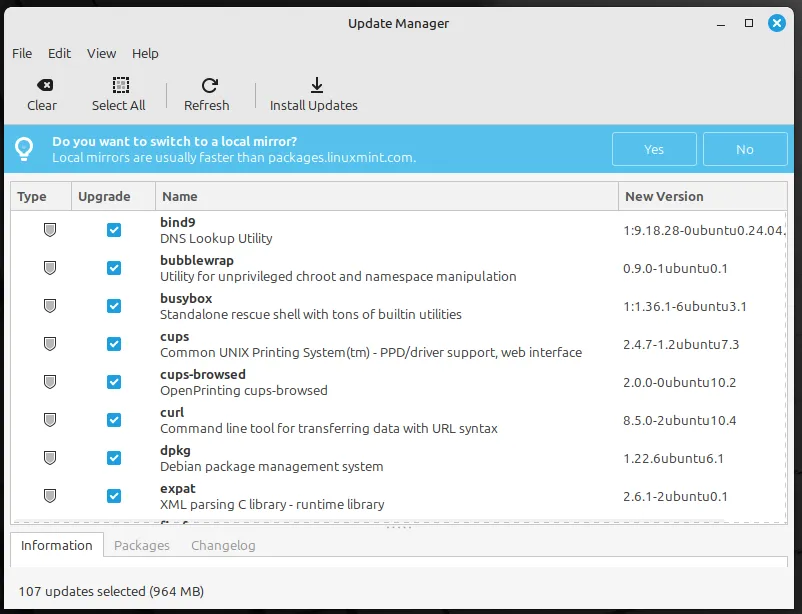This screenshot has width=802, height=614.
Task: Sort by New Version column header
Action: [700, 197]
